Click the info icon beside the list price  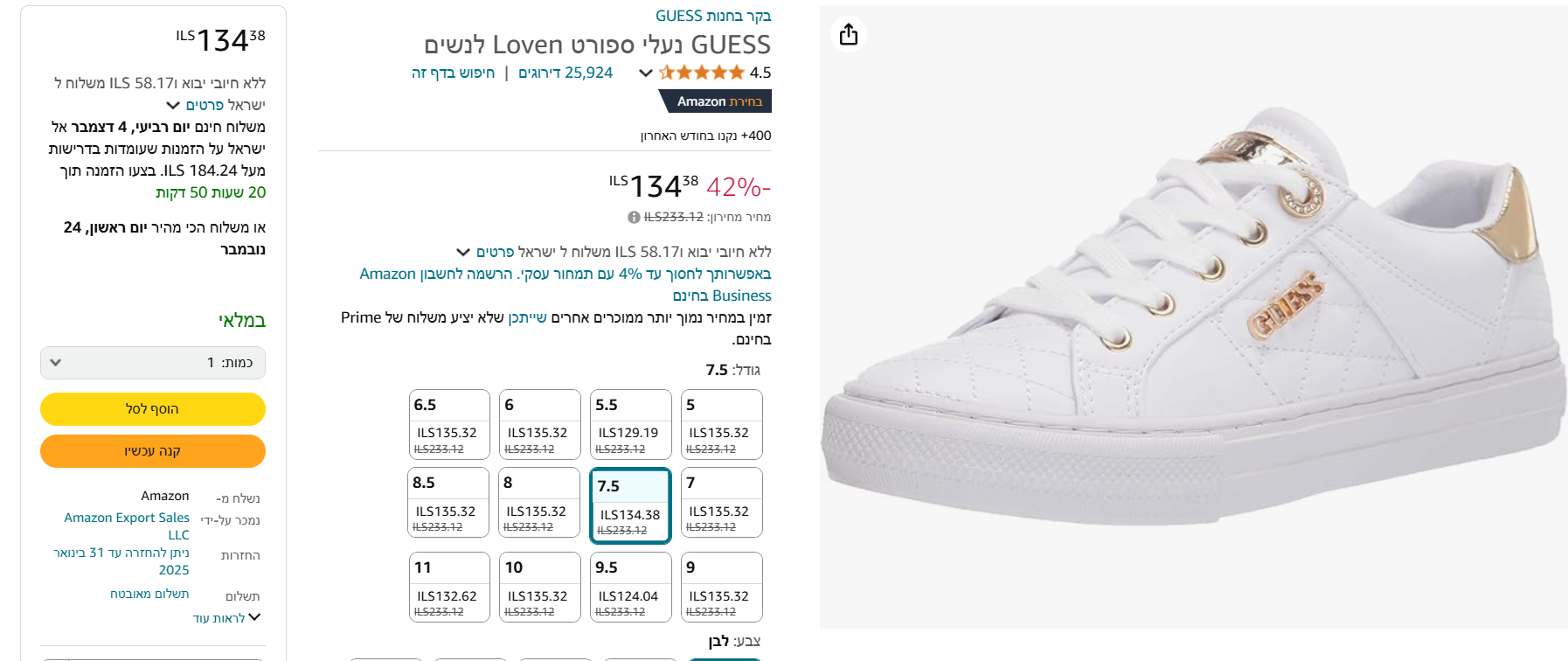click(634, 217)
